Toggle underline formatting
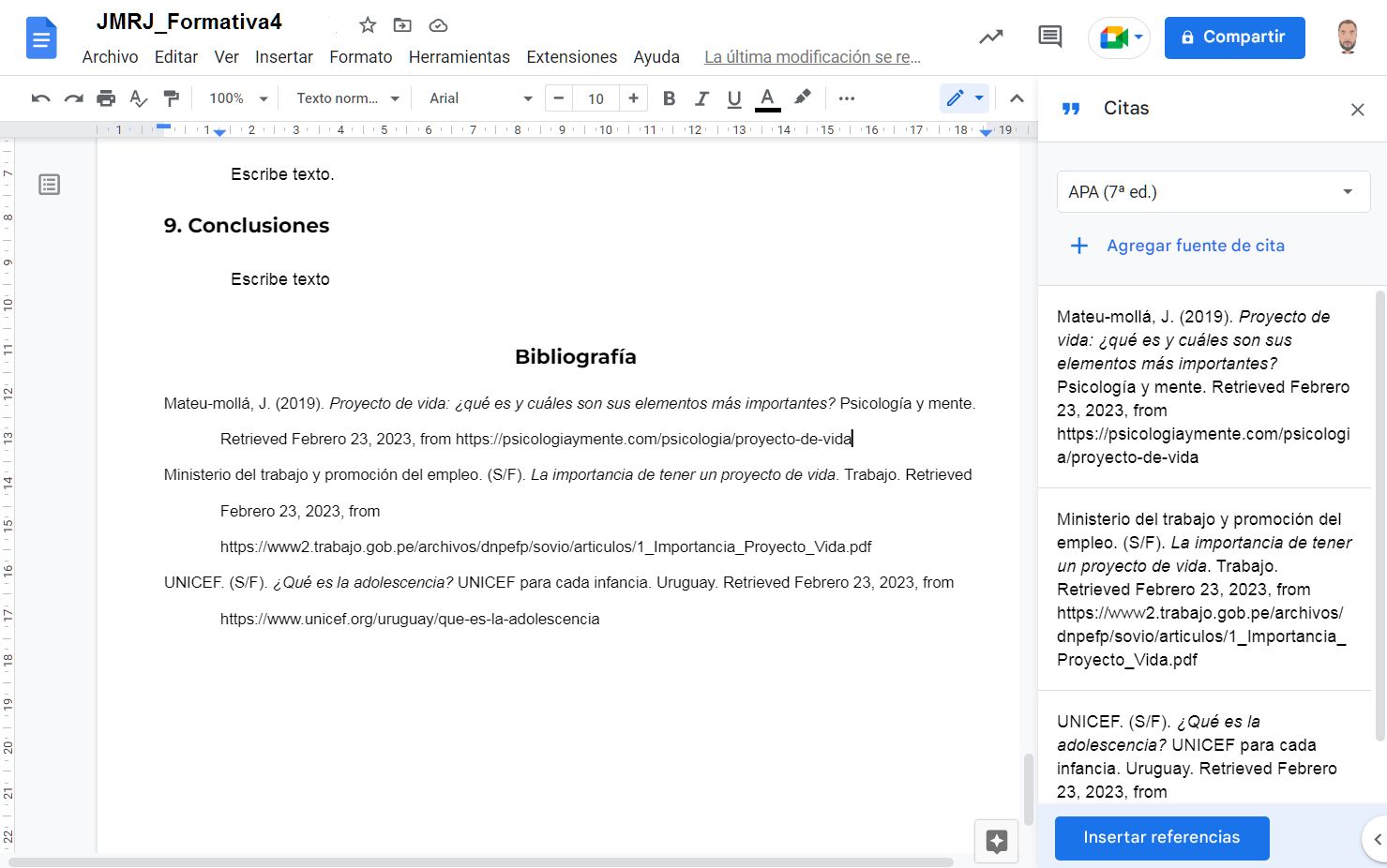This screenshot has height=868, width=1387. (734, 98)
